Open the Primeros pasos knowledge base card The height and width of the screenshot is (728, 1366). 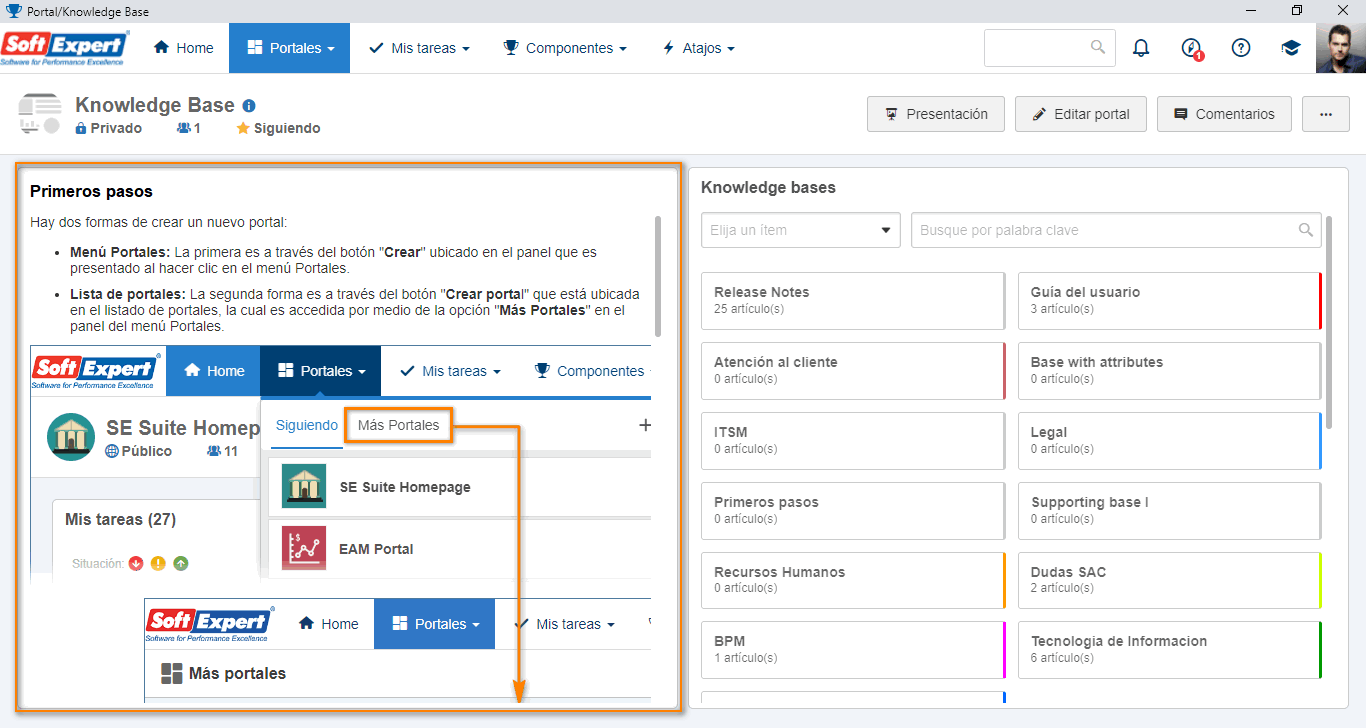(853, 510)
